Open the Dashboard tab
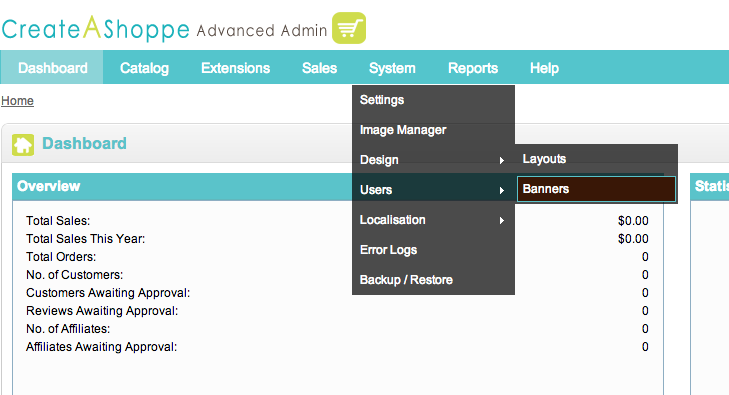This screenshot has height=395, width=729. (53, 68)
